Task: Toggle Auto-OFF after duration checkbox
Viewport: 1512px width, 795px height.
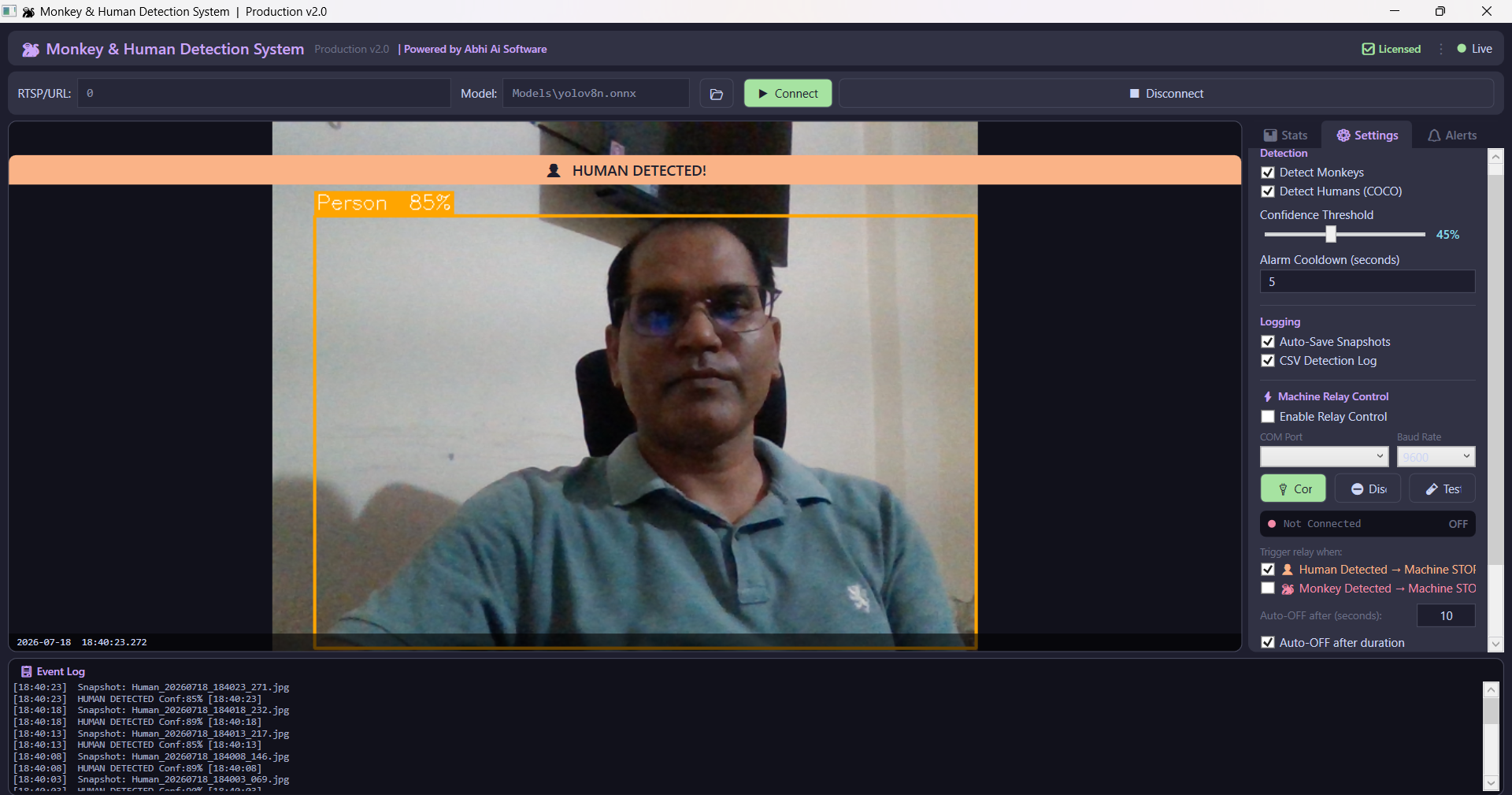Action: pos(1268,643)
